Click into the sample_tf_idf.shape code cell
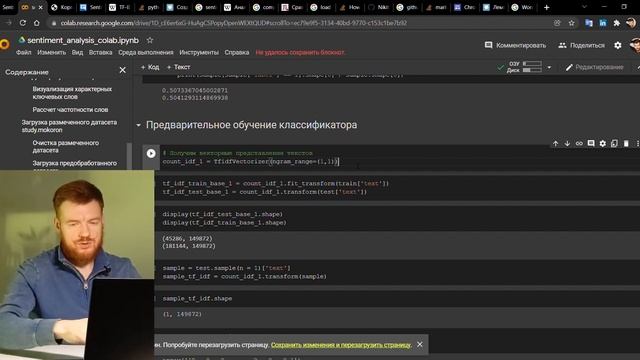This screenshot has width=640, height=360. pos(396,299)
